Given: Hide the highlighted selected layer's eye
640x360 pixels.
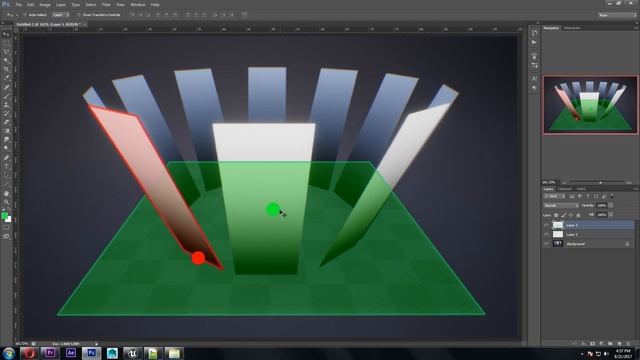Looking at the screenshot, I should click(547, 225).
